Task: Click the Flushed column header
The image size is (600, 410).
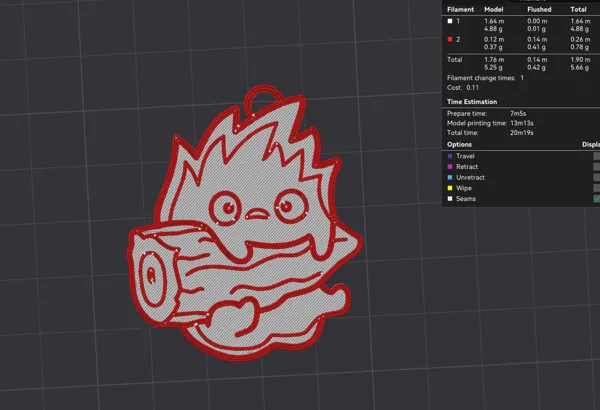Action: coord(539,10)
